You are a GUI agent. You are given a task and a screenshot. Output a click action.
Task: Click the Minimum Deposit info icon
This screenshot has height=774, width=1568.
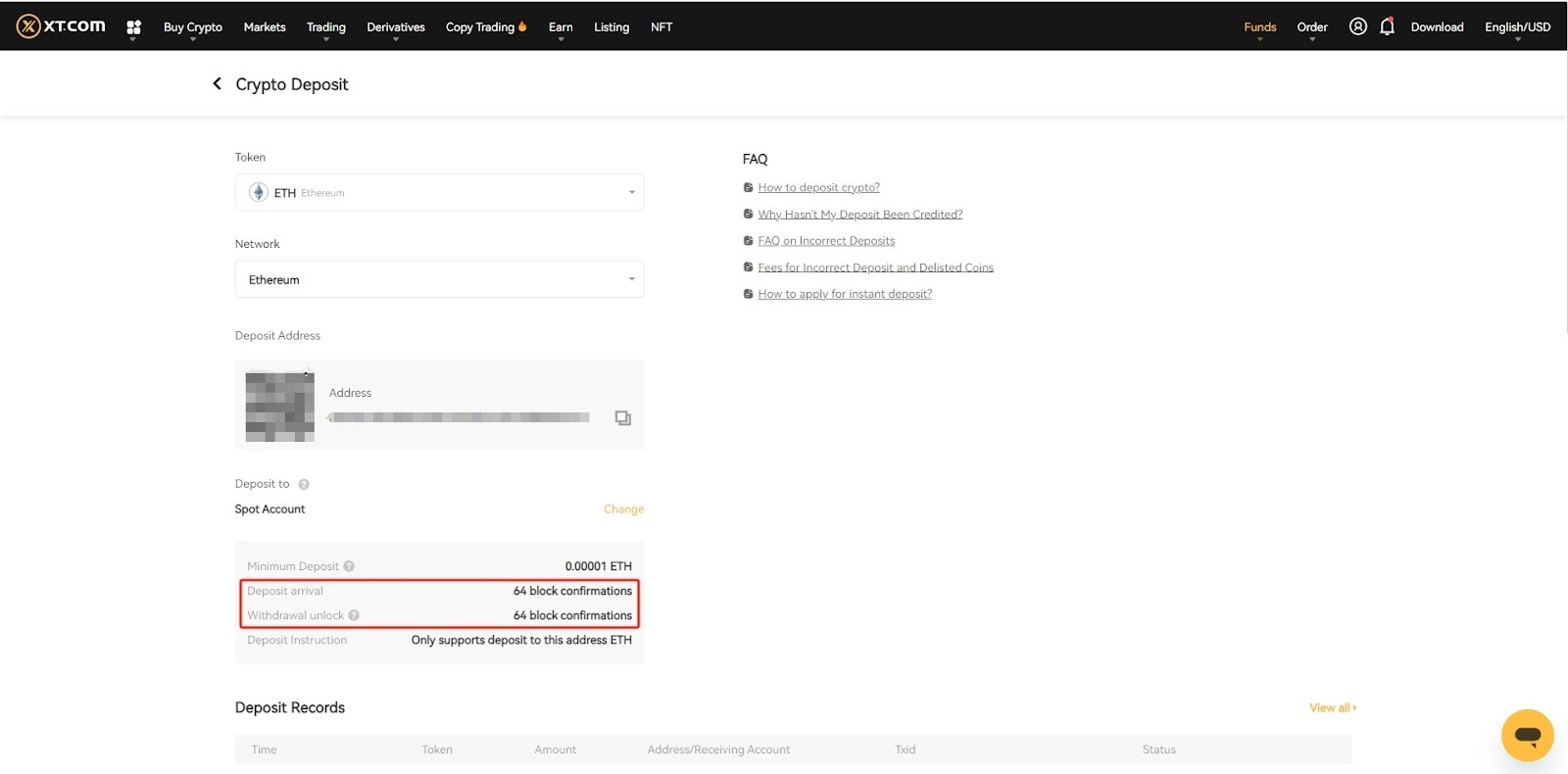(349, 566)
